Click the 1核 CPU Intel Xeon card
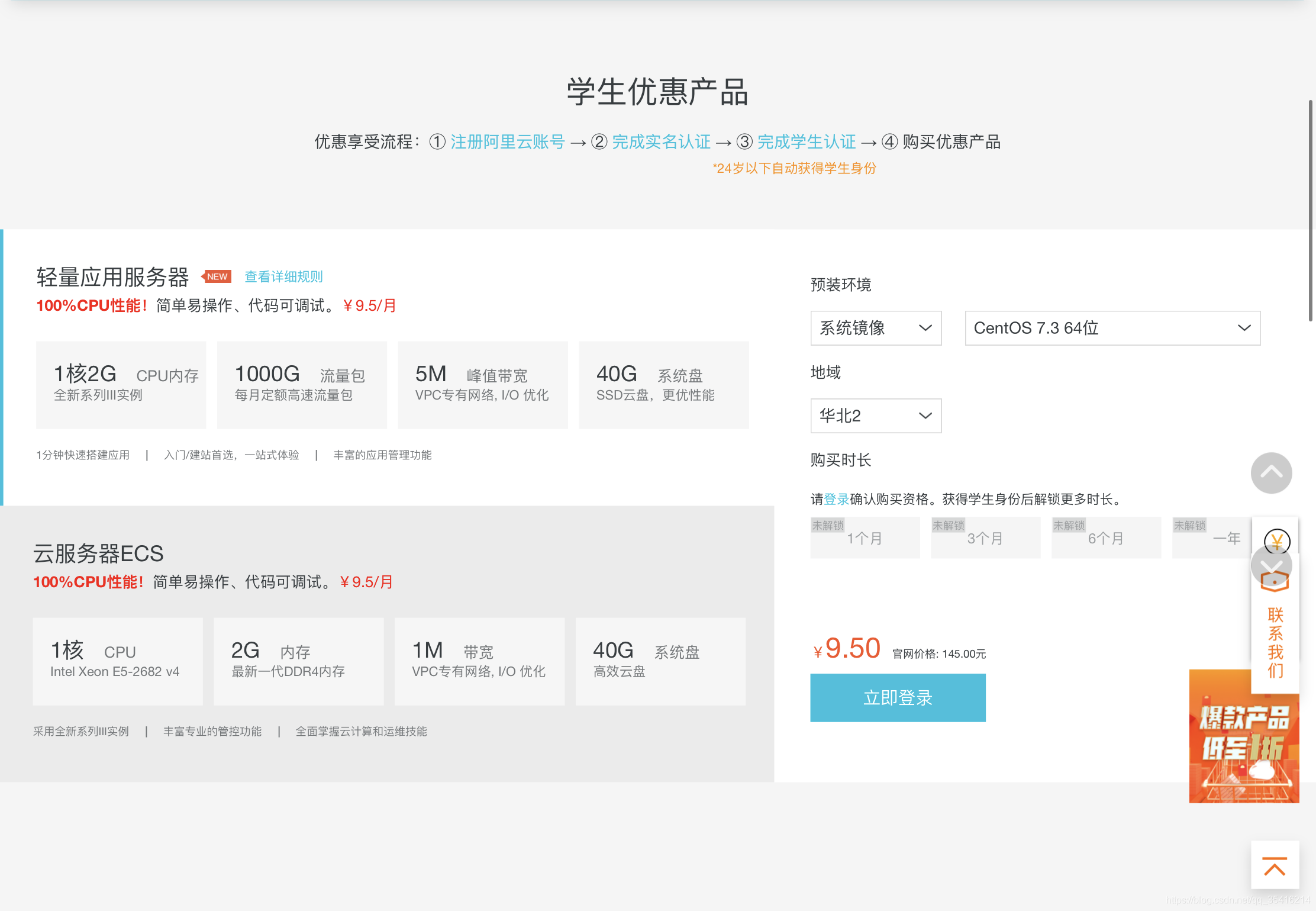The height and width of the screenshot is (911, 1316). 118,661
